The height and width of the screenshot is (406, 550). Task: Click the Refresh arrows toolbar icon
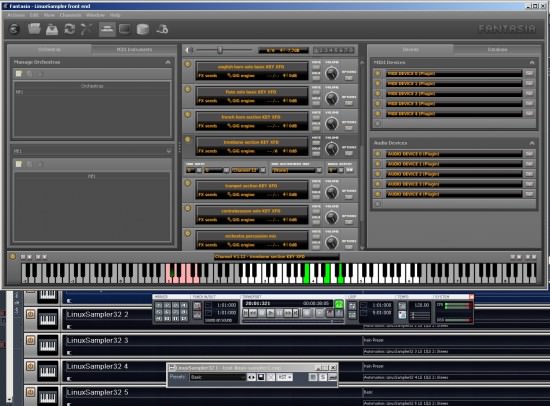click(x=69, y=29)
